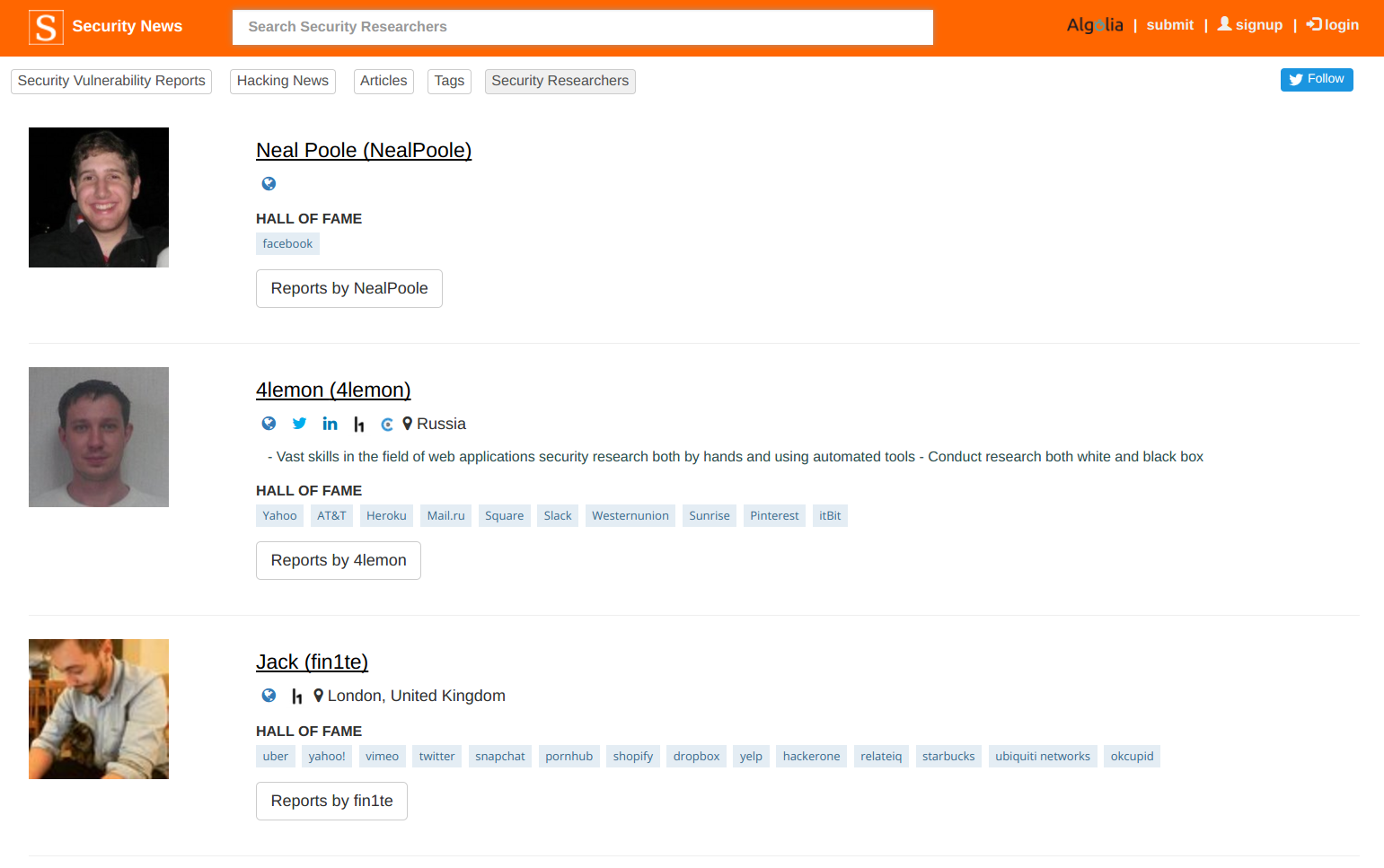The height and width of the screenshot is (868, 1384).
Task: Click the Security News S logo
Action: [x=46, y=27]
